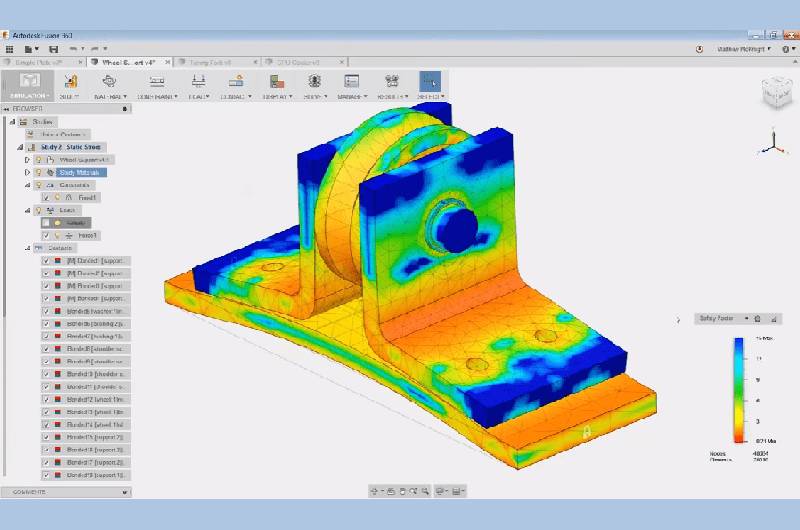The width and height of the screenshot is (800, 530).
Task: Click the icon right of Safety Factor dropdown
Action: click(758, 319)
